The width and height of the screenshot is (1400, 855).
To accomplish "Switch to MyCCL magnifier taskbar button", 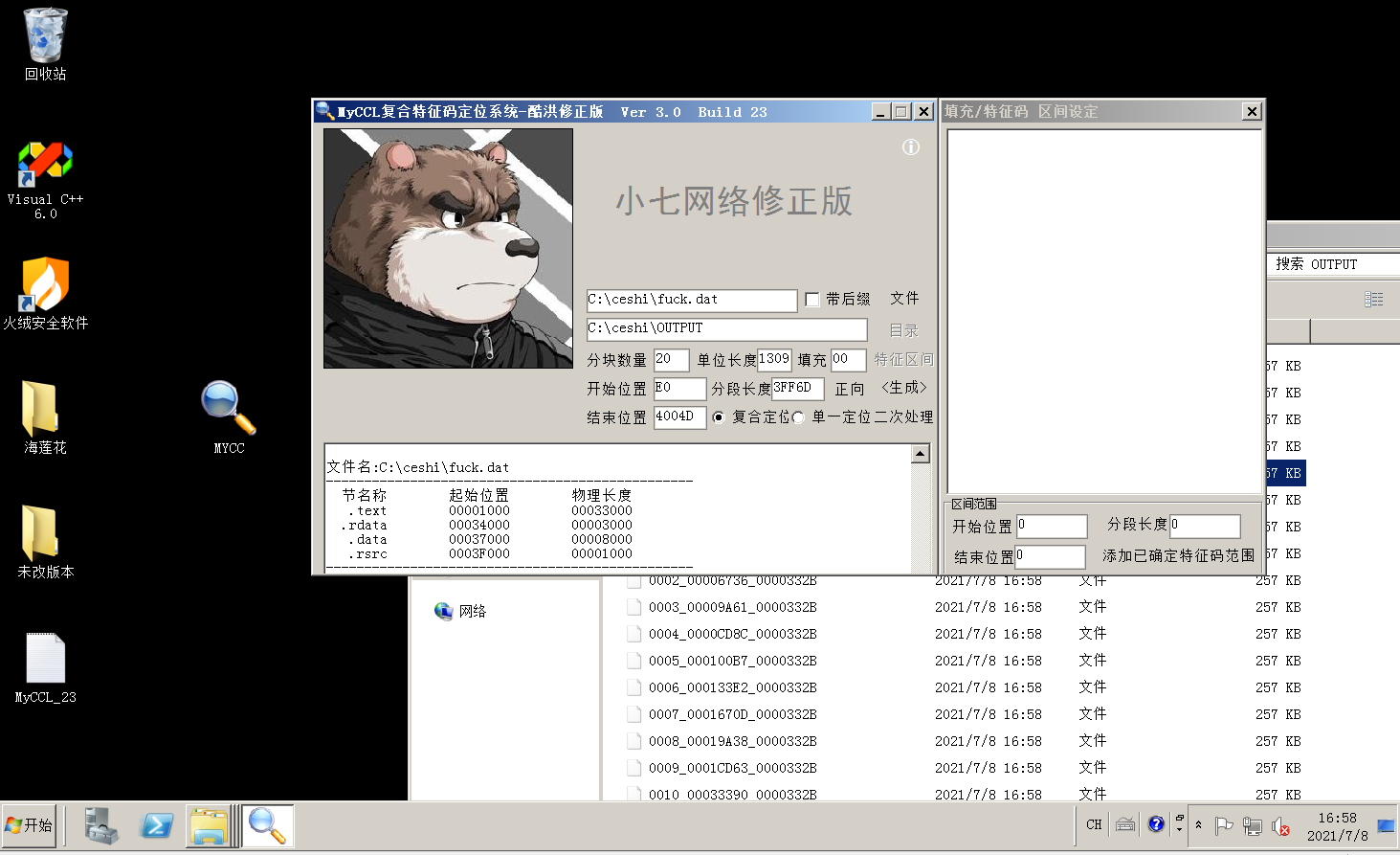I will [x=267, y=825].
